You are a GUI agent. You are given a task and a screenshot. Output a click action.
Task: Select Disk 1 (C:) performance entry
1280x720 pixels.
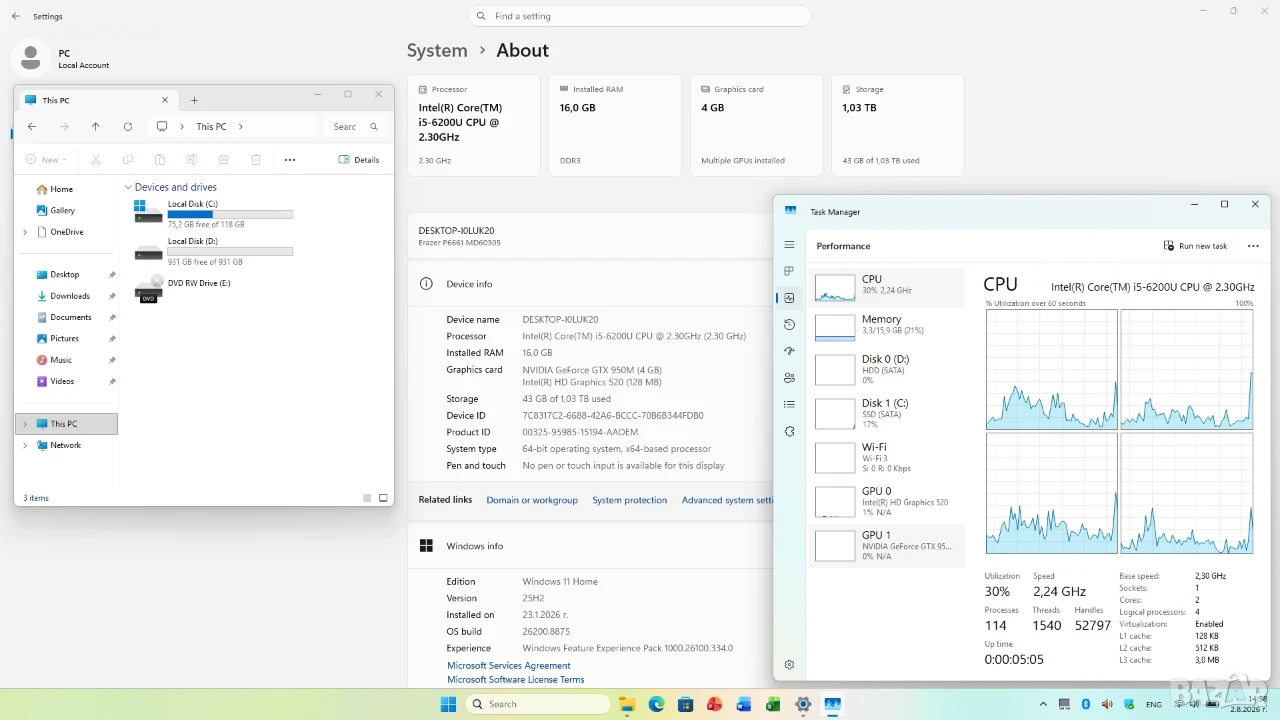886,413
